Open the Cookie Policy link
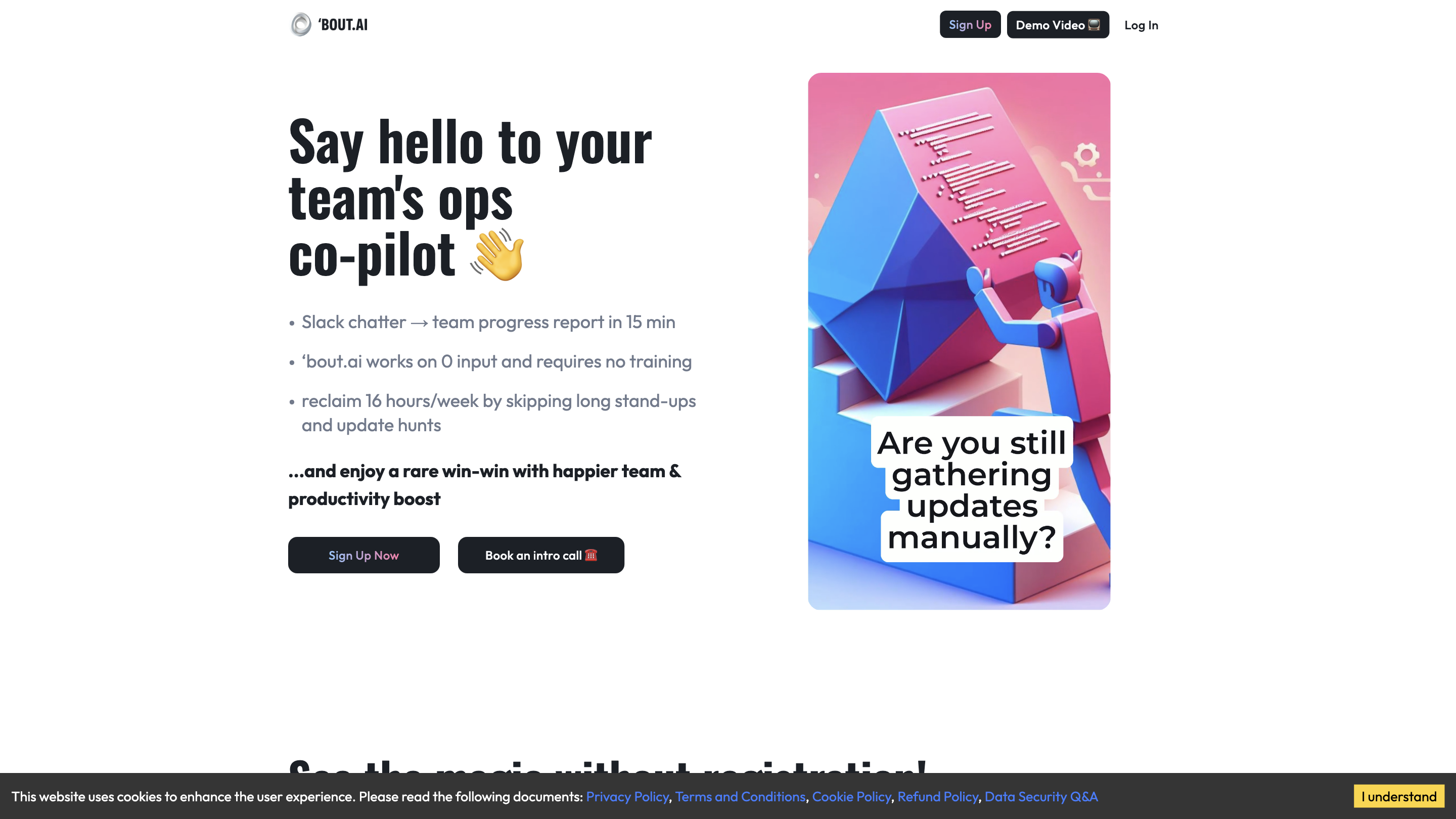 851,796
